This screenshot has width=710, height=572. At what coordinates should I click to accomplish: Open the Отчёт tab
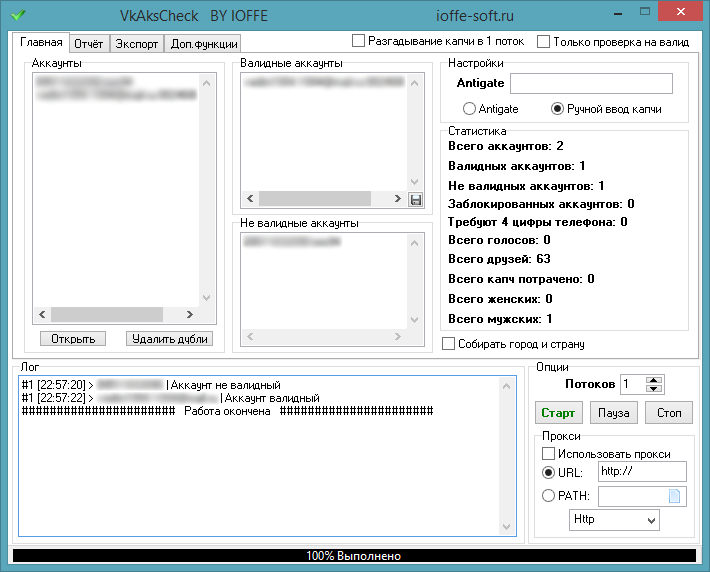89,44
